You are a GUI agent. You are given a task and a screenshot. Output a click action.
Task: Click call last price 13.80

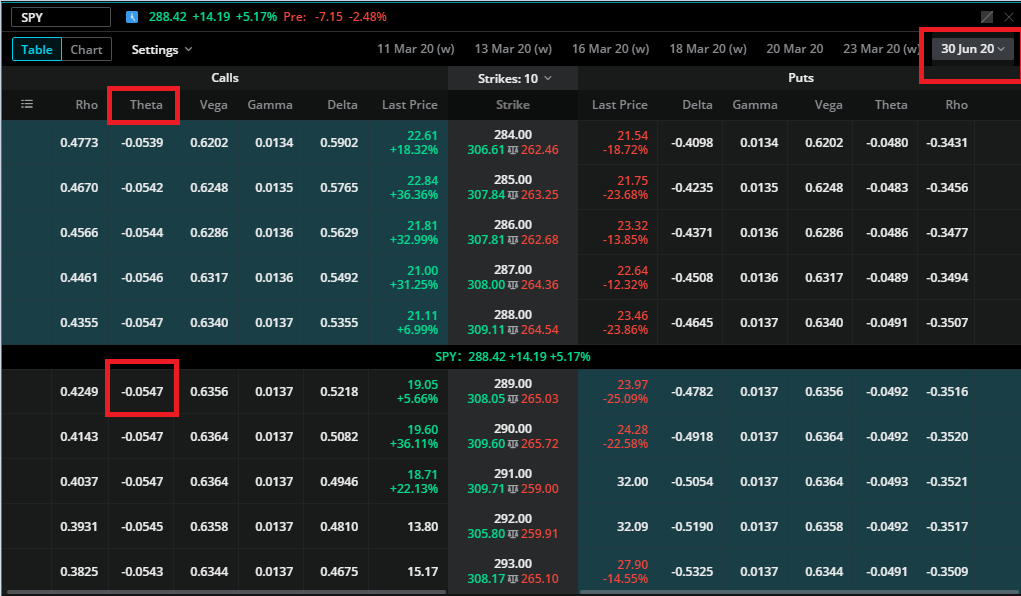(422, 526)
